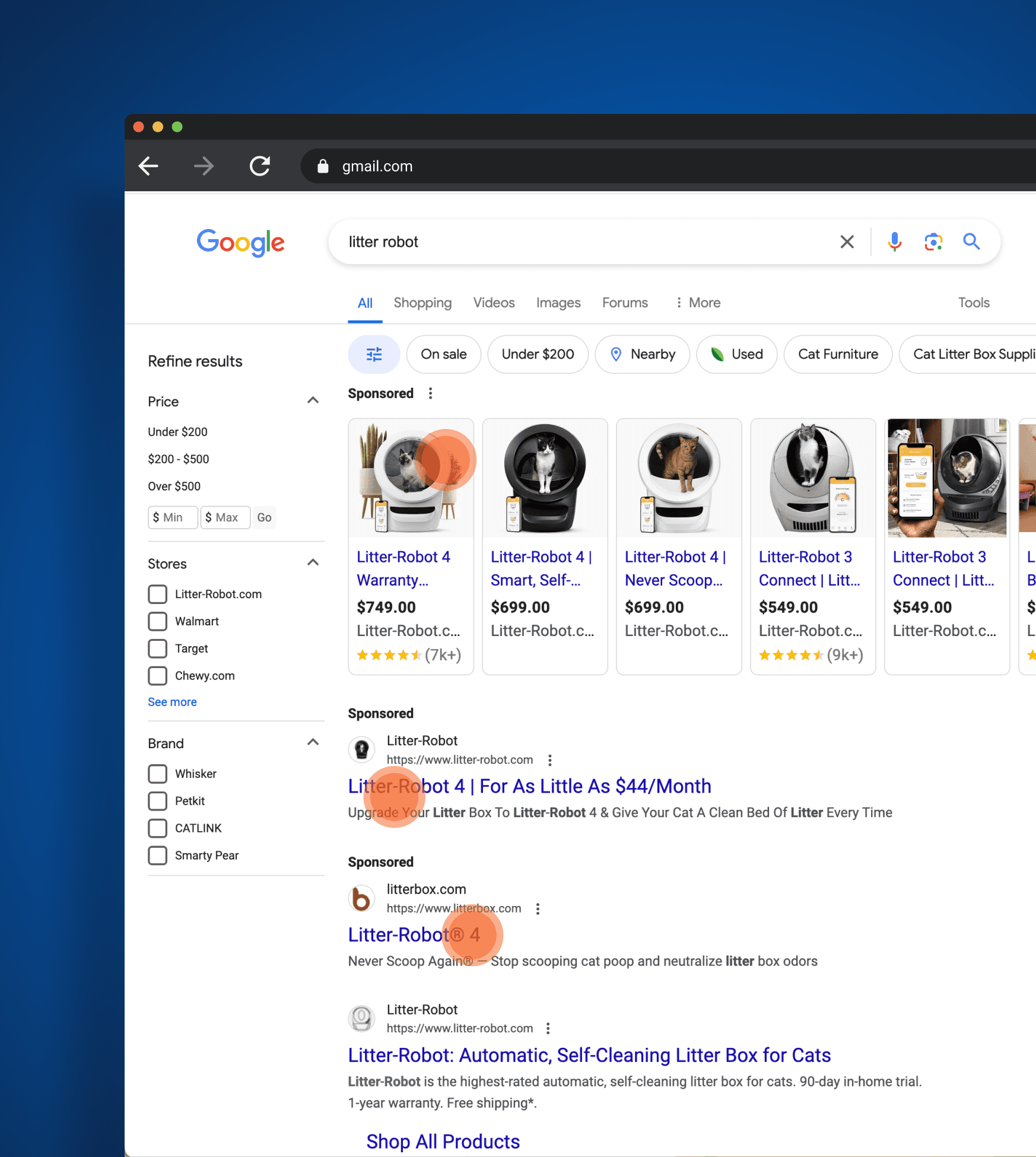Switch to the Shopping tab
The height and width of the screenshot is (1157, 1036).
tap(422, 303)
